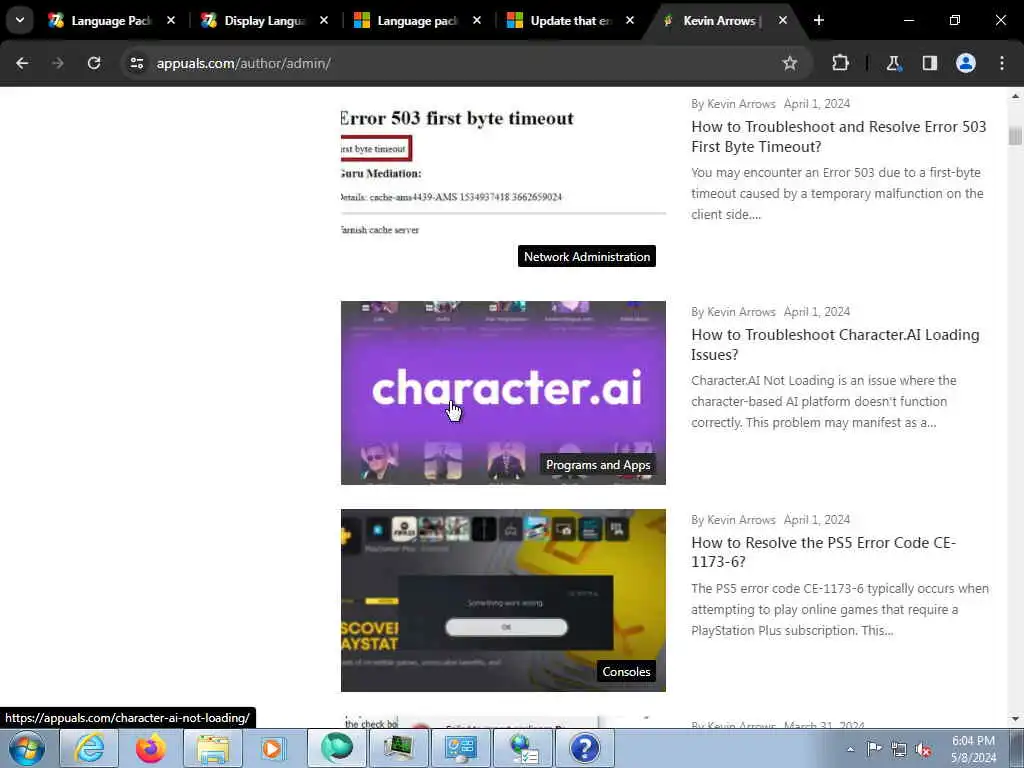Screen dimensions: 1024x768
Task: Open the Help question mark taskbar icon
Action: pyautogui.click(x=584, y=748)
